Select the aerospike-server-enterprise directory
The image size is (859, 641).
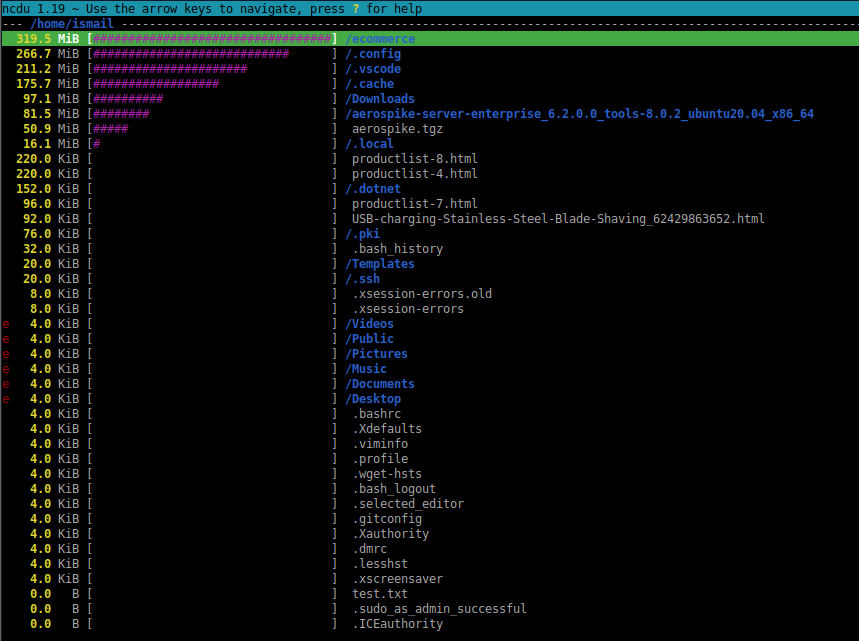coord(579,114)
